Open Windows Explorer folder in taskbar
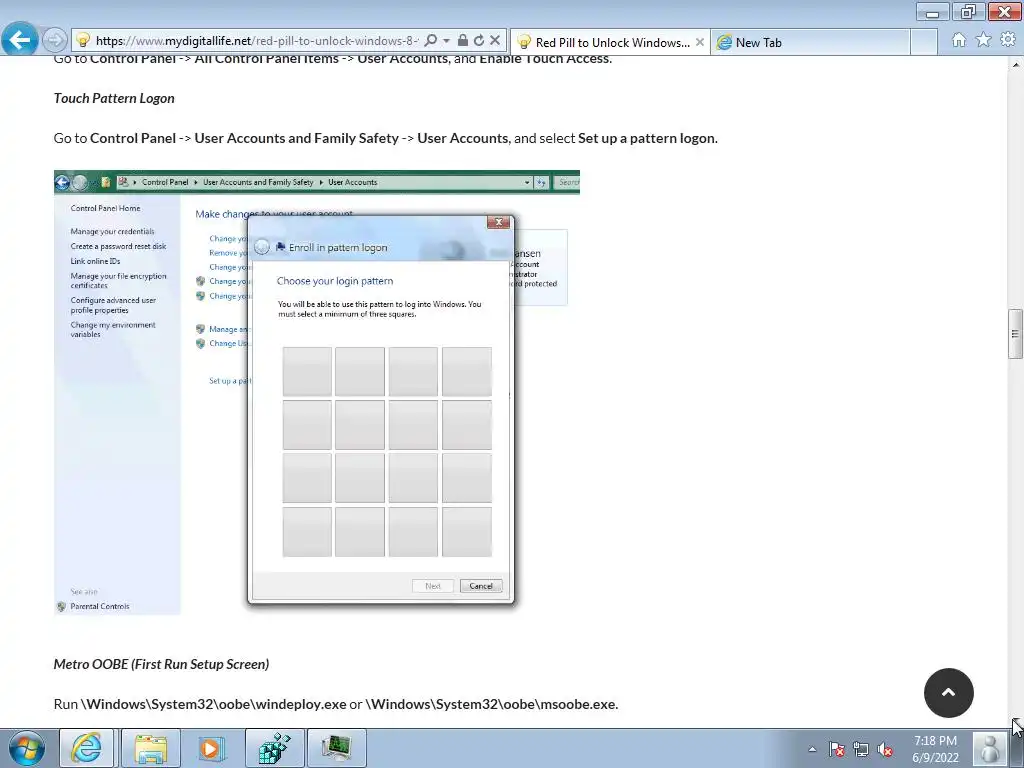Image resolution: width=1024 pixels, height=768 pixels. [x=151, y=748]
